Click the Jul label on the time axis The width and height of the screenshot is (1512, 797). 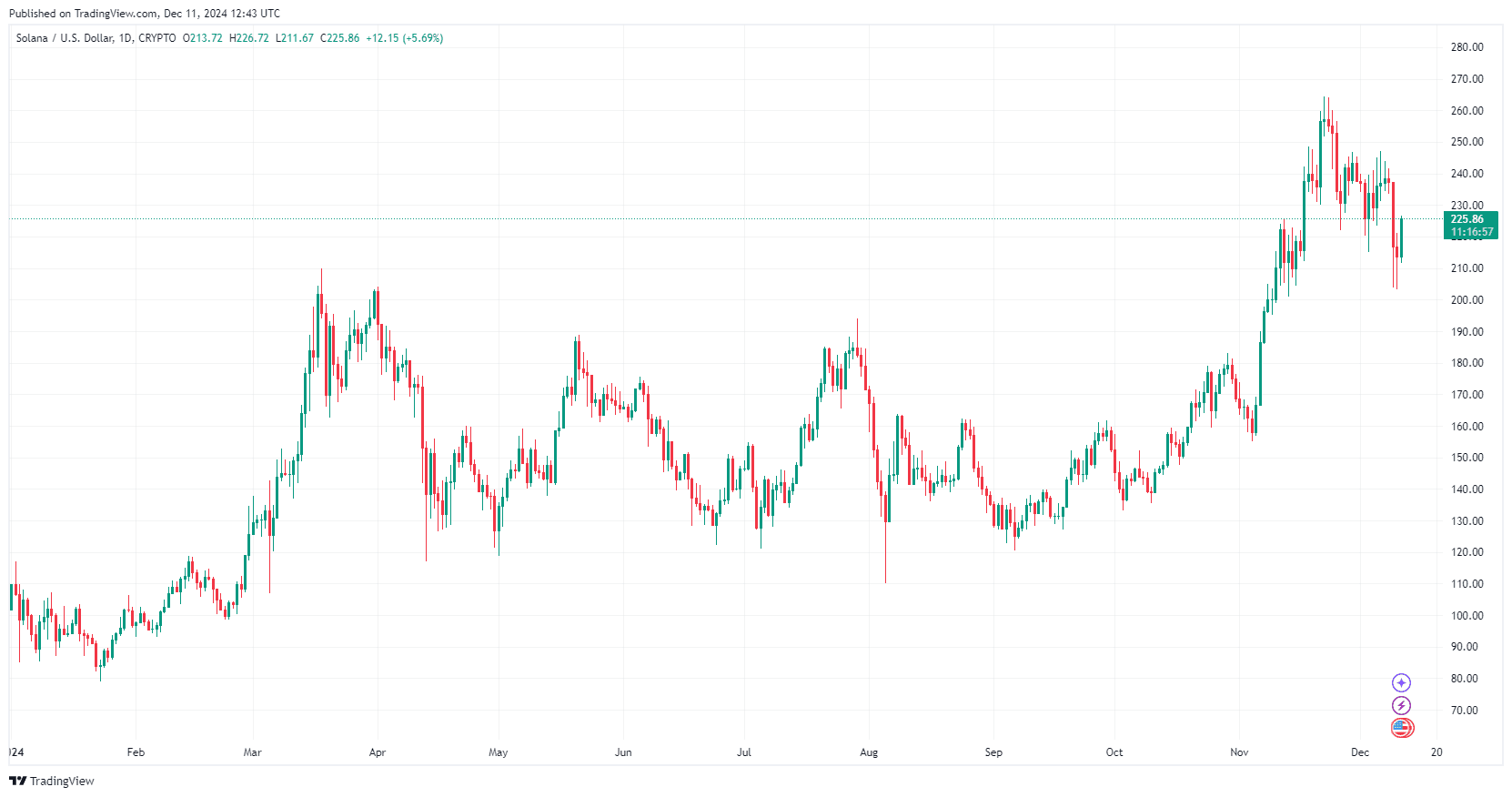[744, 752]
